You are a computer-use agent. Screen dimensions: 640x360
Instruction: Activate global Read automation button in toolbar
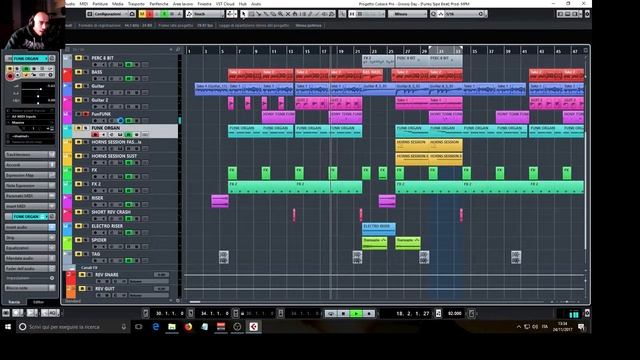[x=164, y=14]
